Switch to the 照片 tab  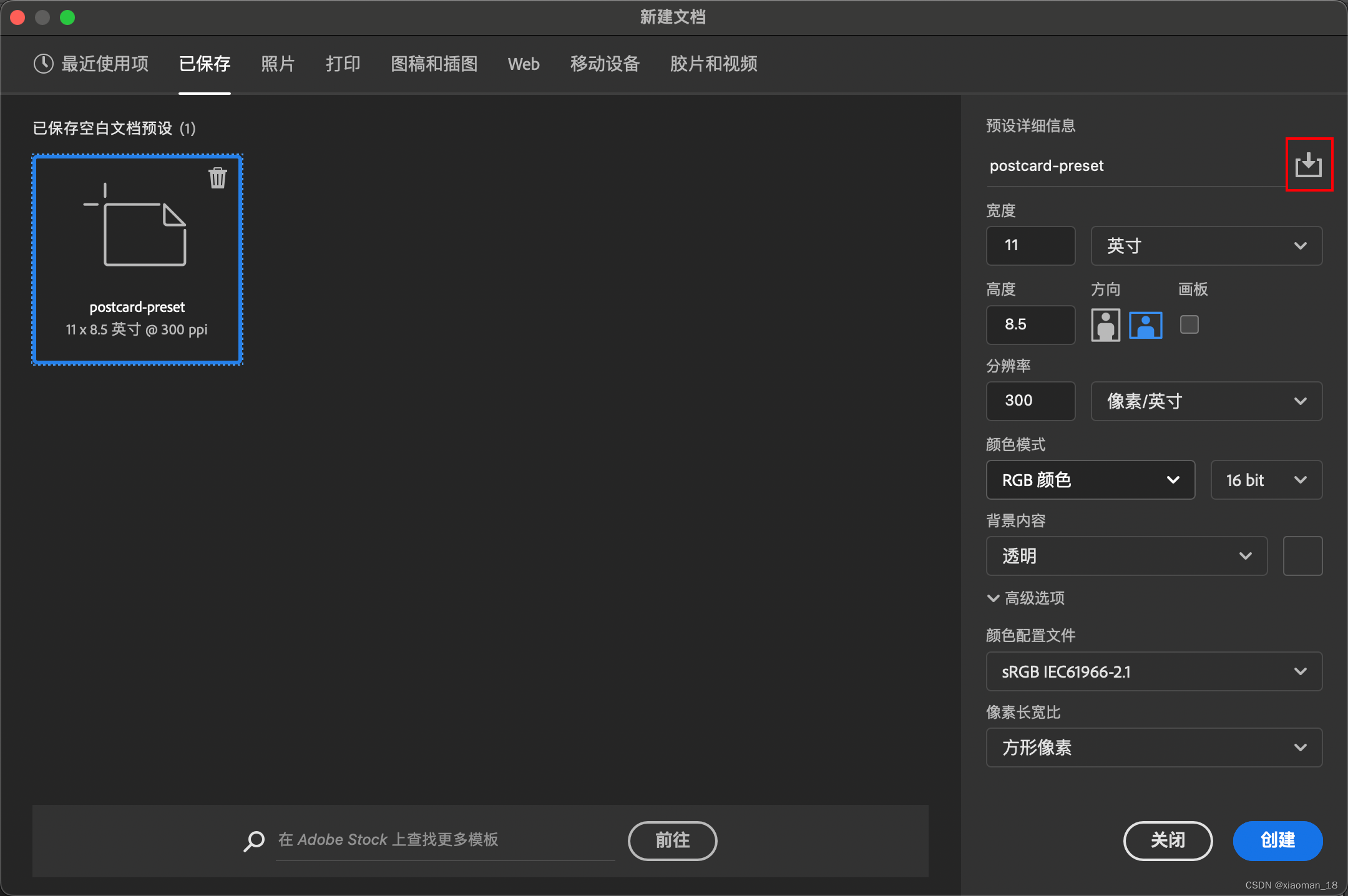coord(278,64)
